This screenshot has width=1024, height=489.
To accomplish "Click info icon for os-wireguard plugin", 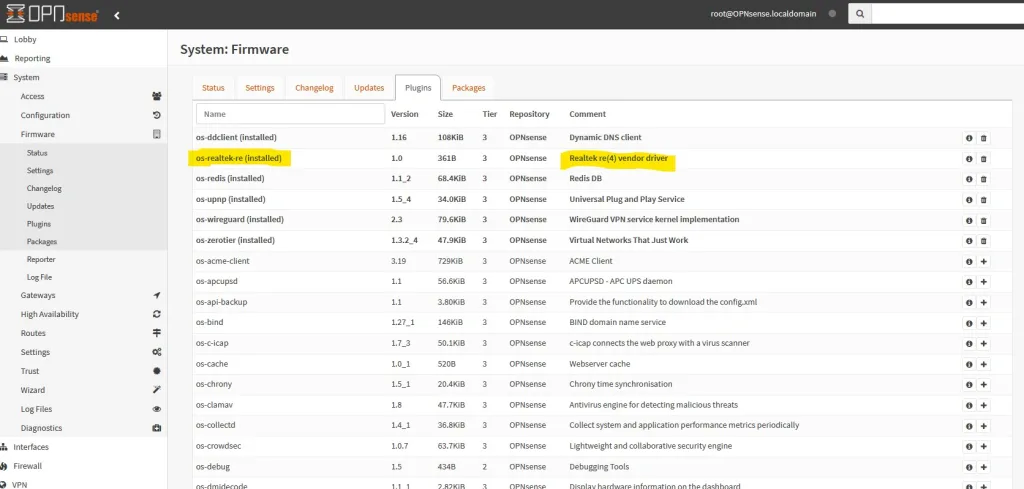I will pos(968,220).
